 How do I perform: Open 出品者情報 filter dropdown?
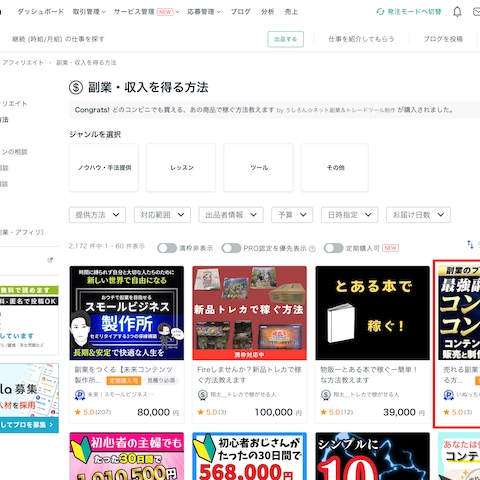231,215
